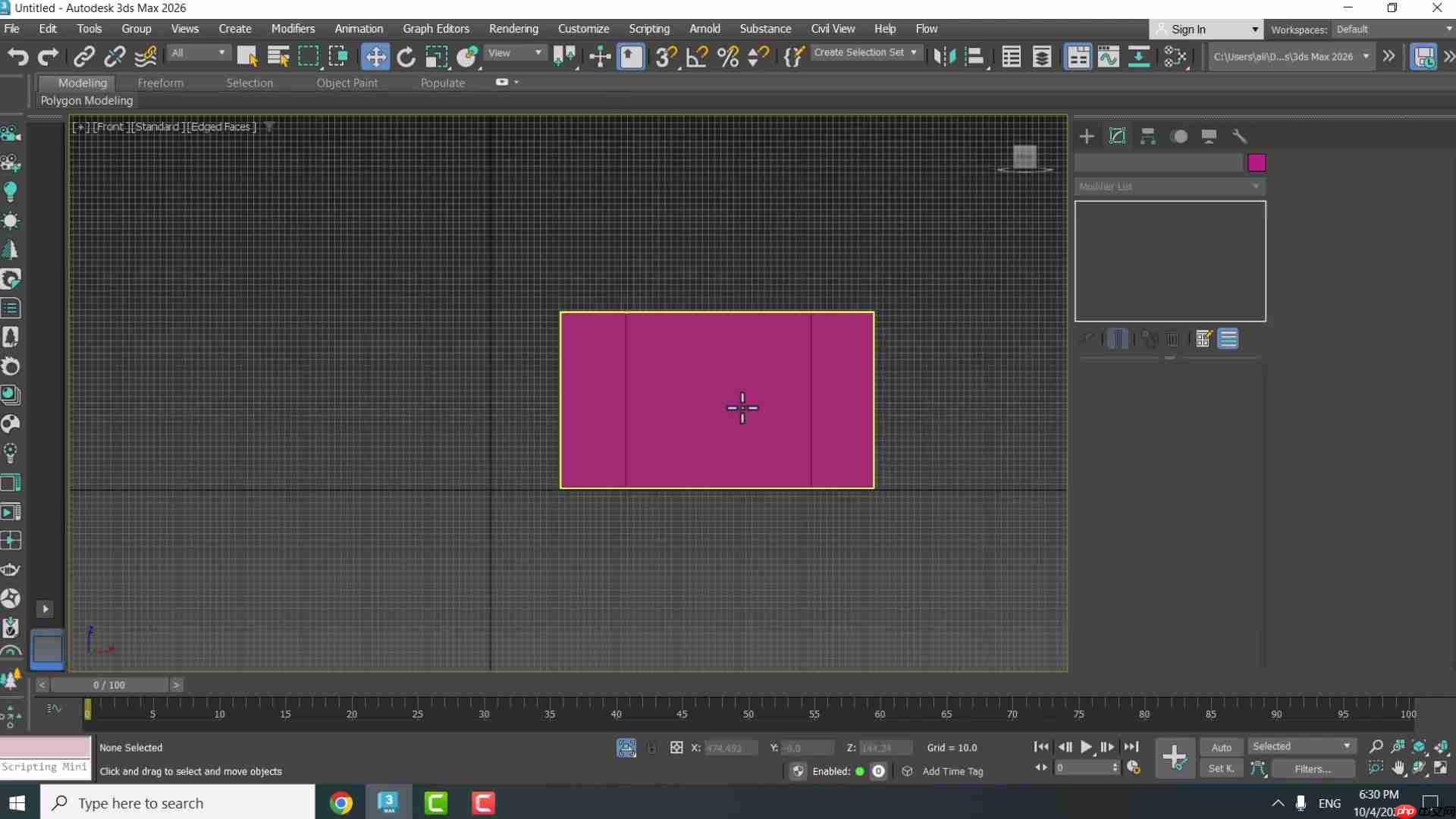Open the Modifier List dropdown
Screen dimensions: 1456x819
pyautogui.click(x=1169, y=187)
